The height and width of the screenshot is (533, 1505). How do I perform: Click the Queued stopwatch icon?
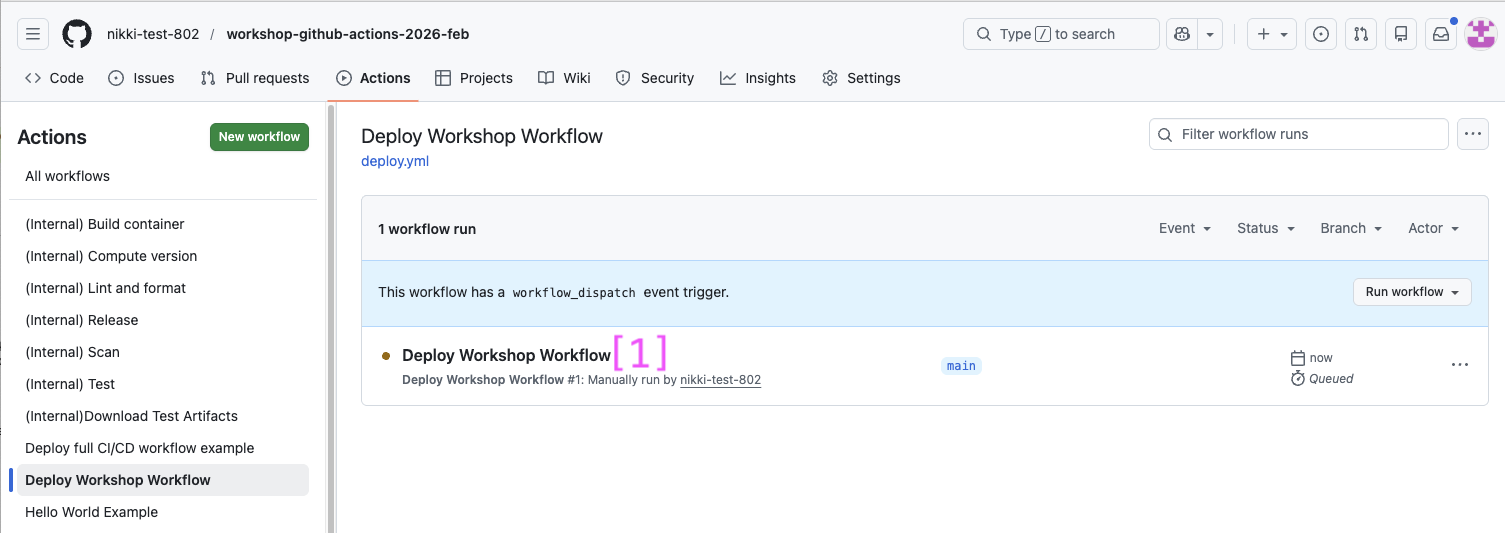pyautogui.click(x=1298, y=378)
